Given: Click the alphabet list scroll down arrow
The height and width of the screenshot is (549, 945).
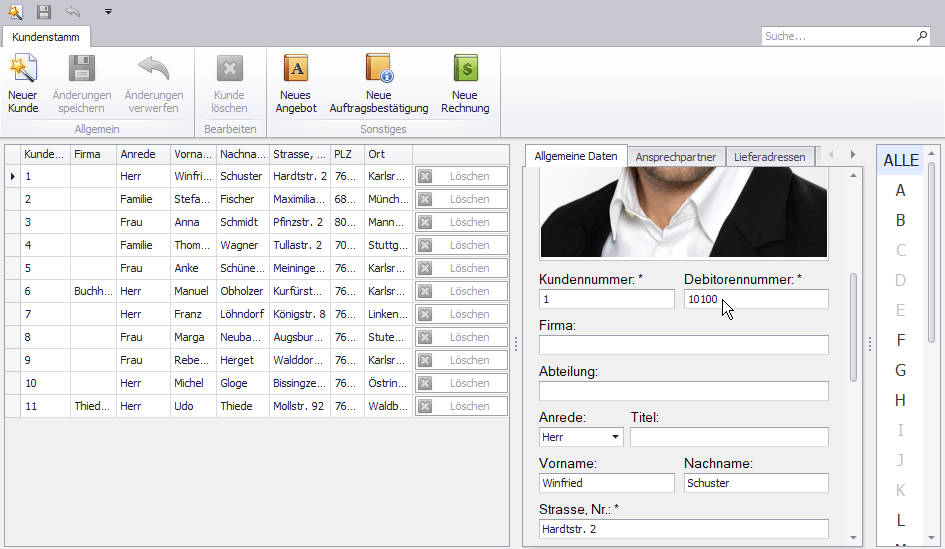Looking at the screenshot, I should coord(932,538).
